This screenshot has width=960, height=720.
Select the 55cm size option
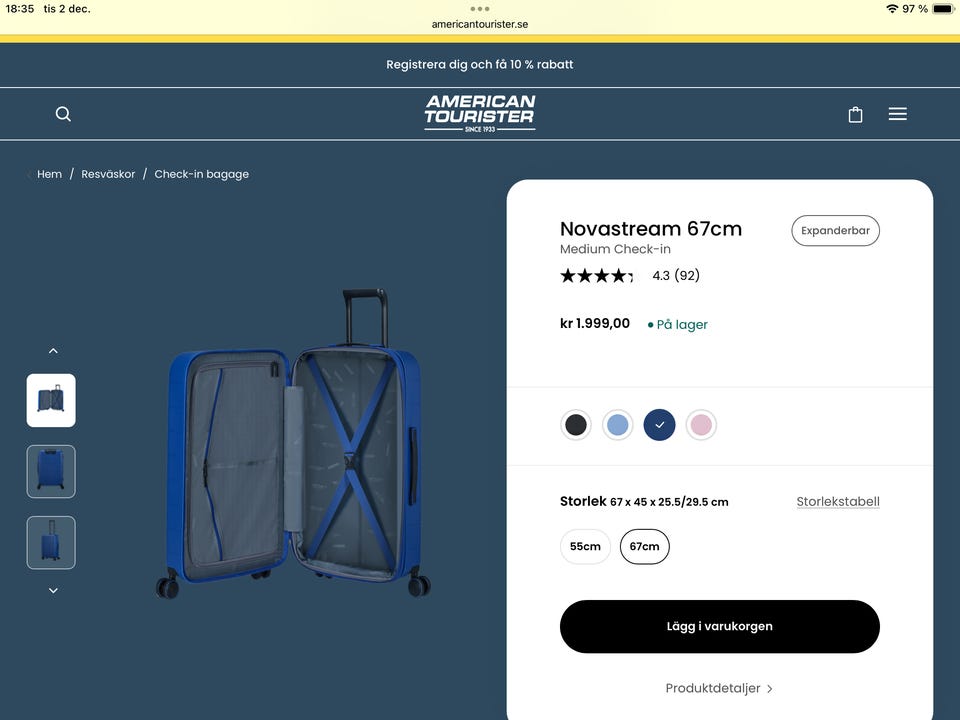585,547
